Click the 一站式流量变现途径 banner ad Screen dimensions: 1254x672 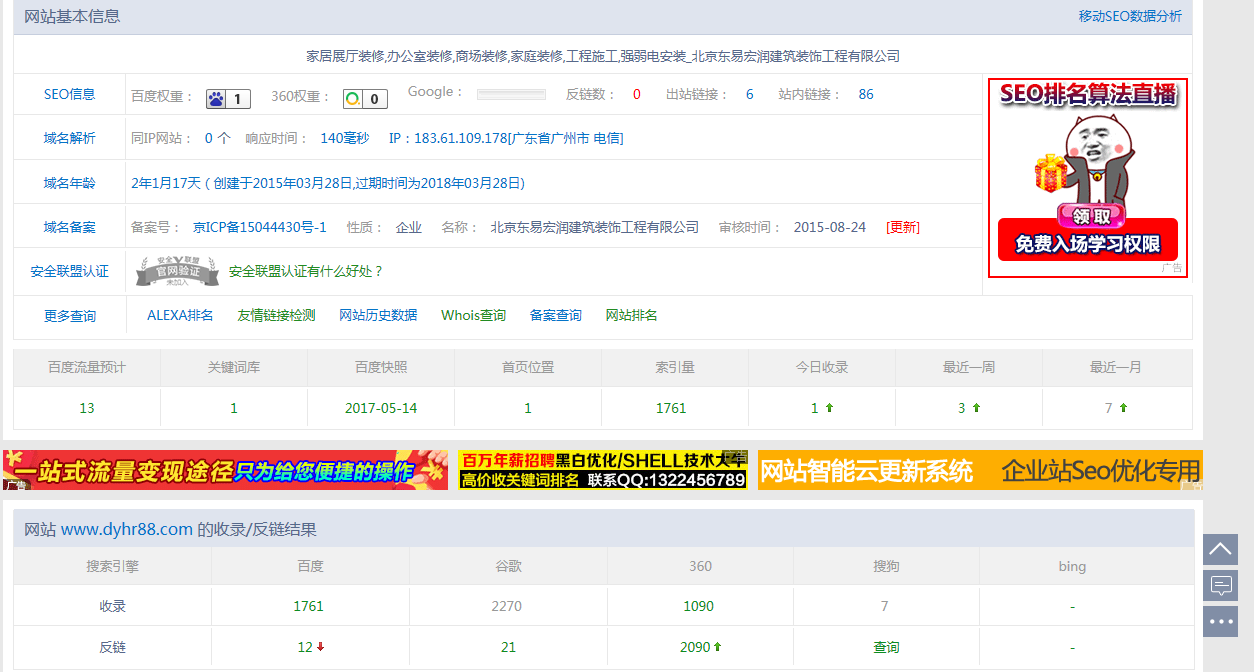(225, 470)
